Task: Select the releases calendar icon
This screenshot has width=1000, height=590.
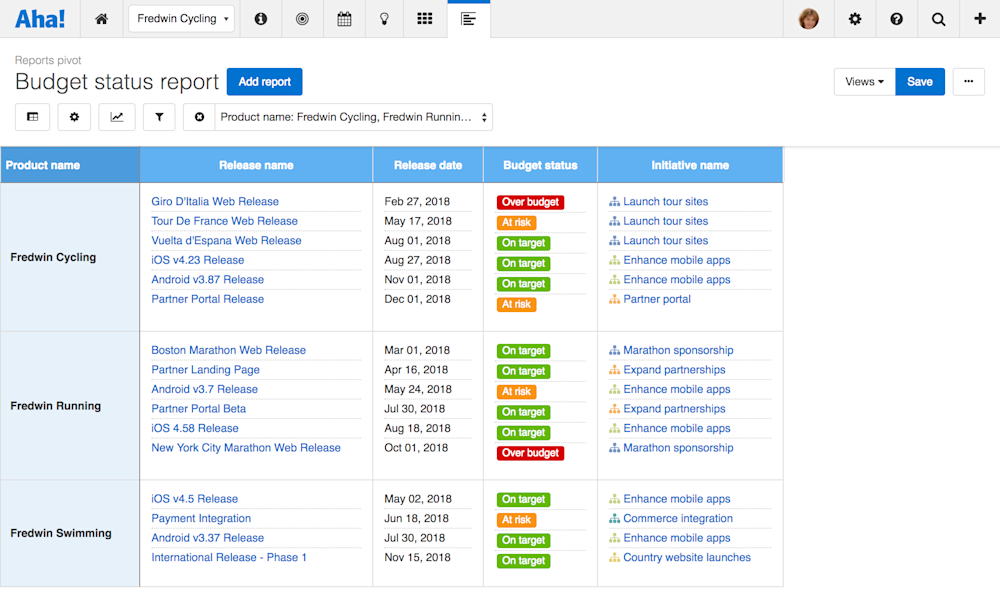Action: tap(344, 18)
